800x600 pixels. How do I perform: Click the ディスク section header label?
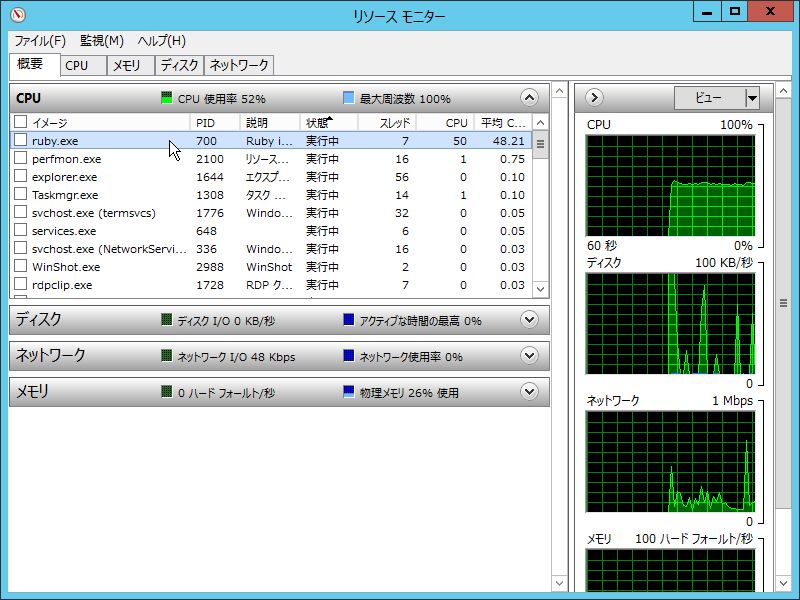coord(38,319)
